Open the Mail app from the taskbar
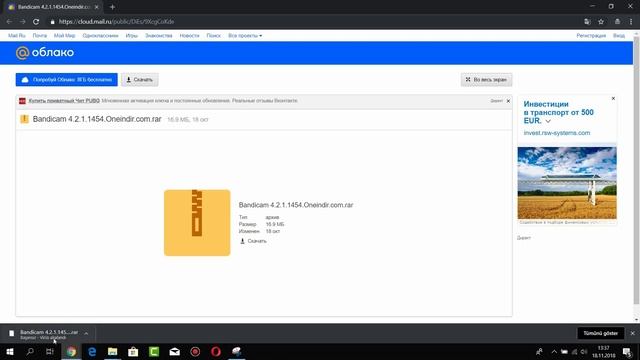 point(175,351)
